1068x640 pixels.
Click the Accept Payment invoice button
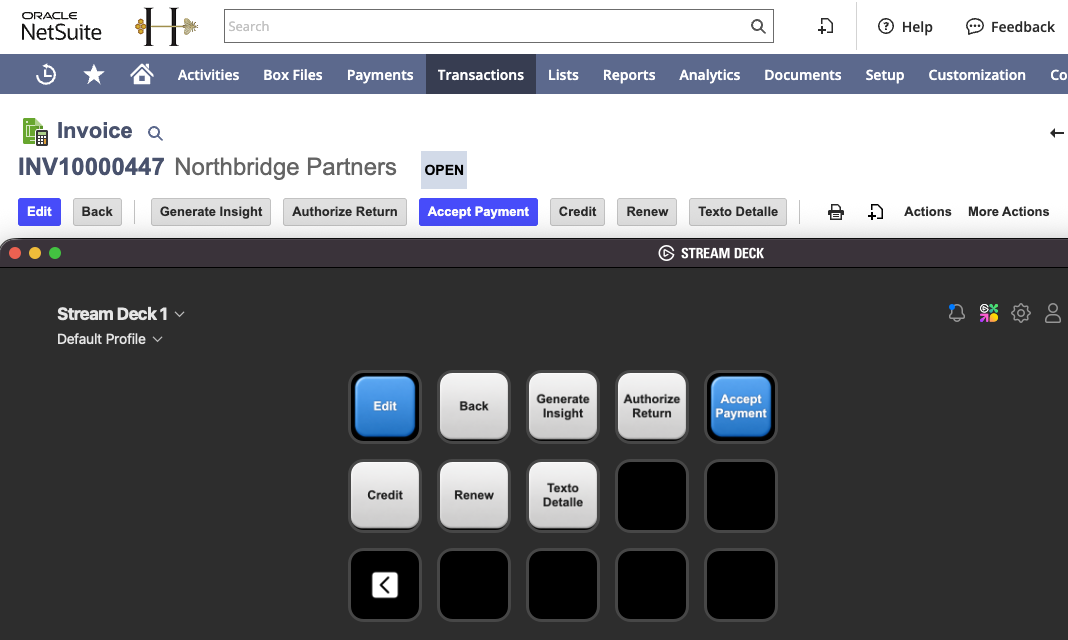pos(478,212)
